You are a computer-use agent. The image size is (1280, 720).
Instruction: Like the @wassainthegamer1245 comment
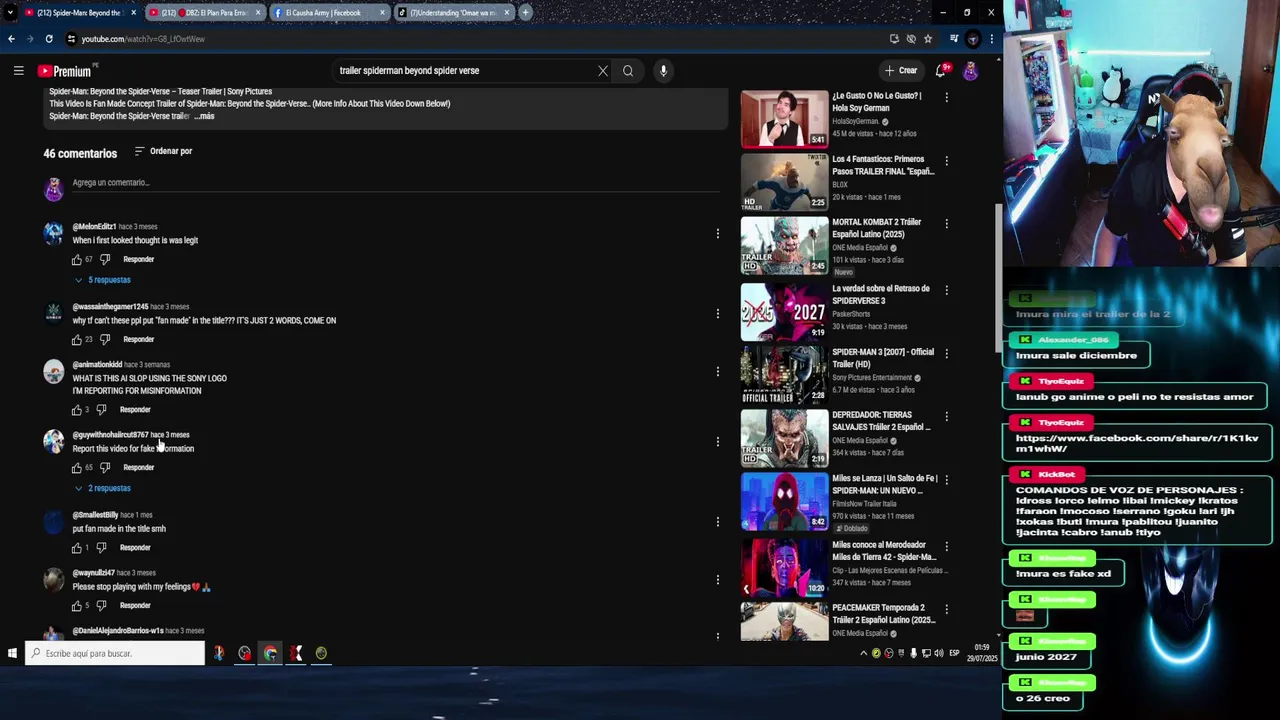pyautogui.click(x=77, y=339)
